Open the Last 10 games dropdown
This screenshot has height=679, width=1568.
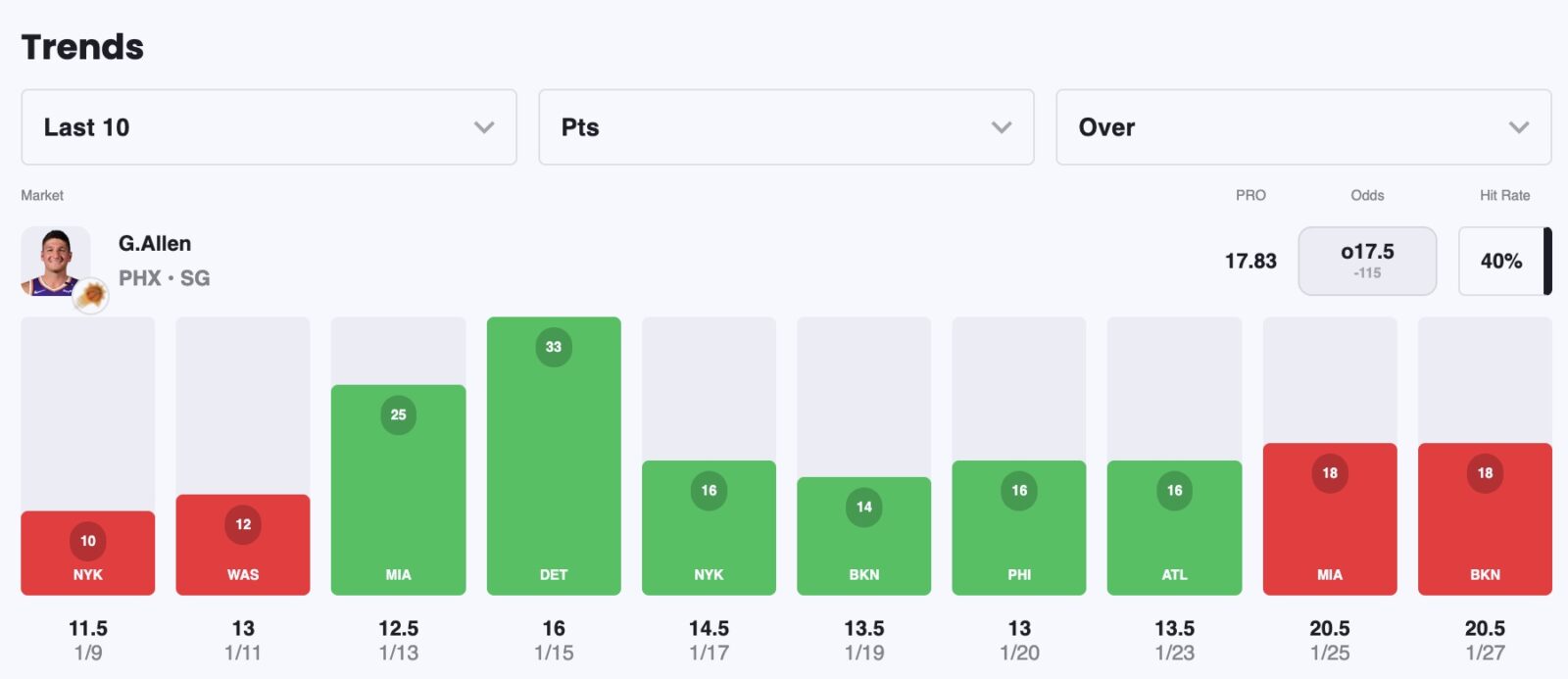coord(269,127)
